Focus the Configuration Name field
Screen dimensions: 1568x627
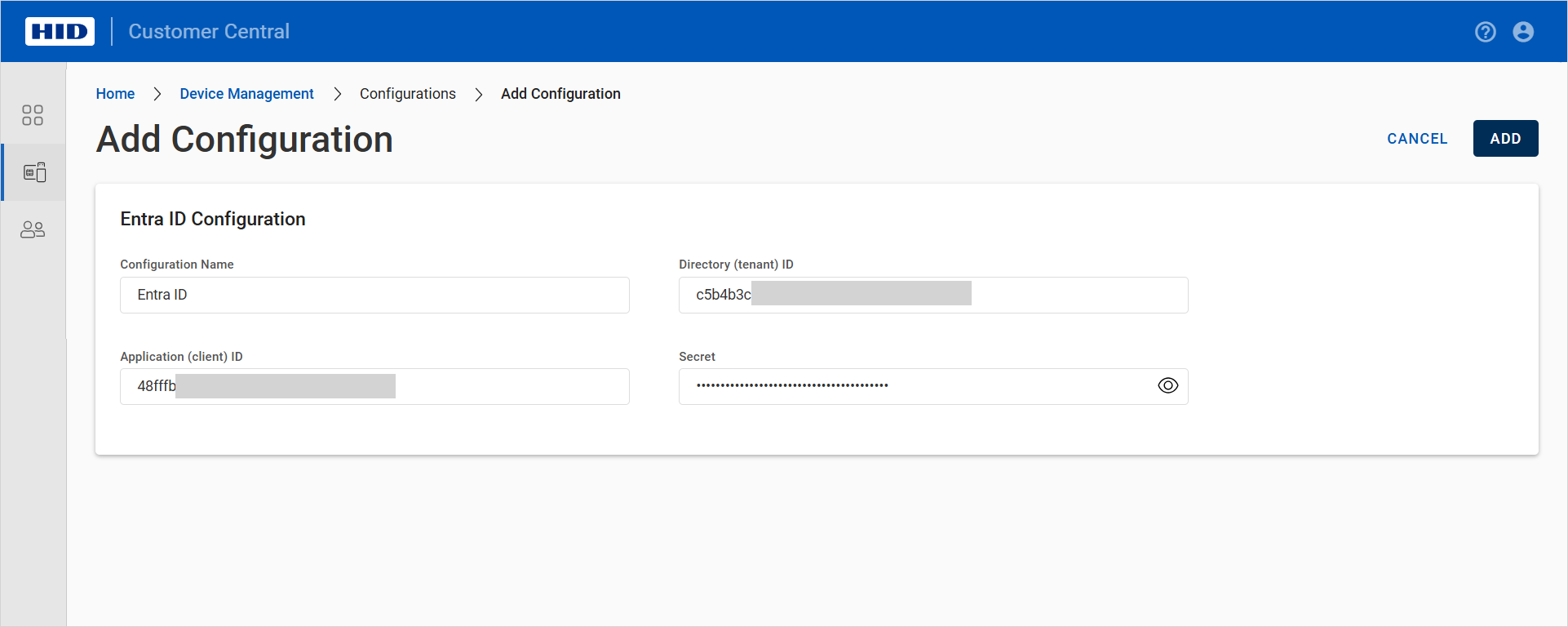374,295
